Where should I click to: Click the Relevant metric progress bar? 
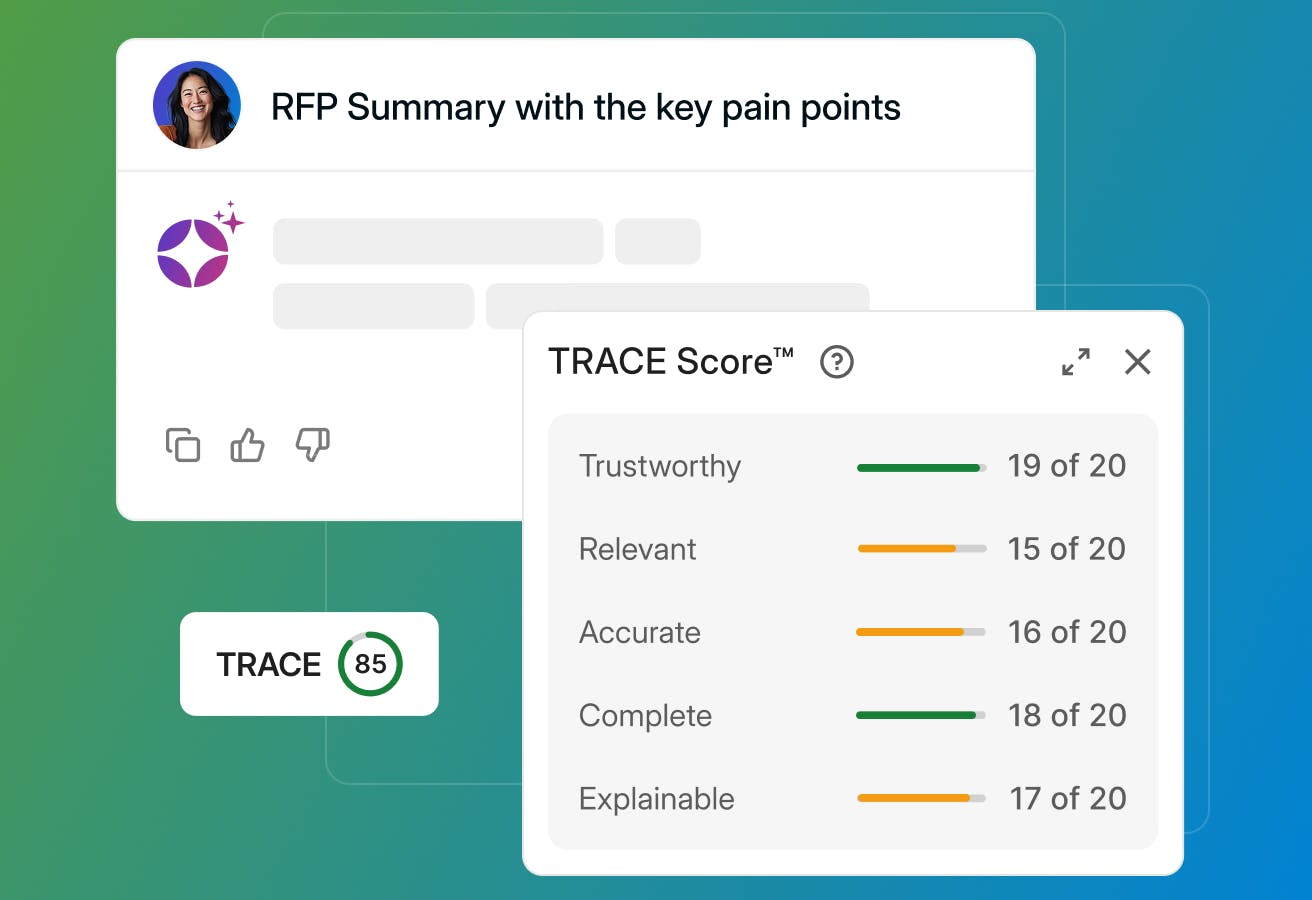tap(920, 548)
